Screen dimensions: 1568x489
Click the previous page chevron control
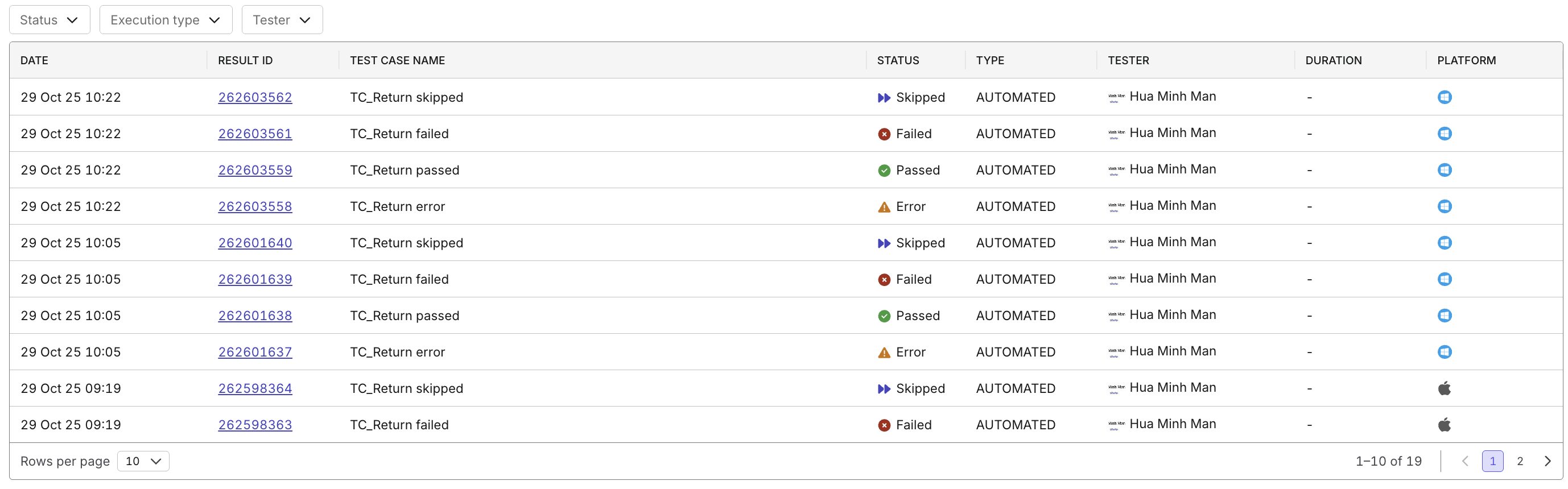click(x=1465, y=461)
